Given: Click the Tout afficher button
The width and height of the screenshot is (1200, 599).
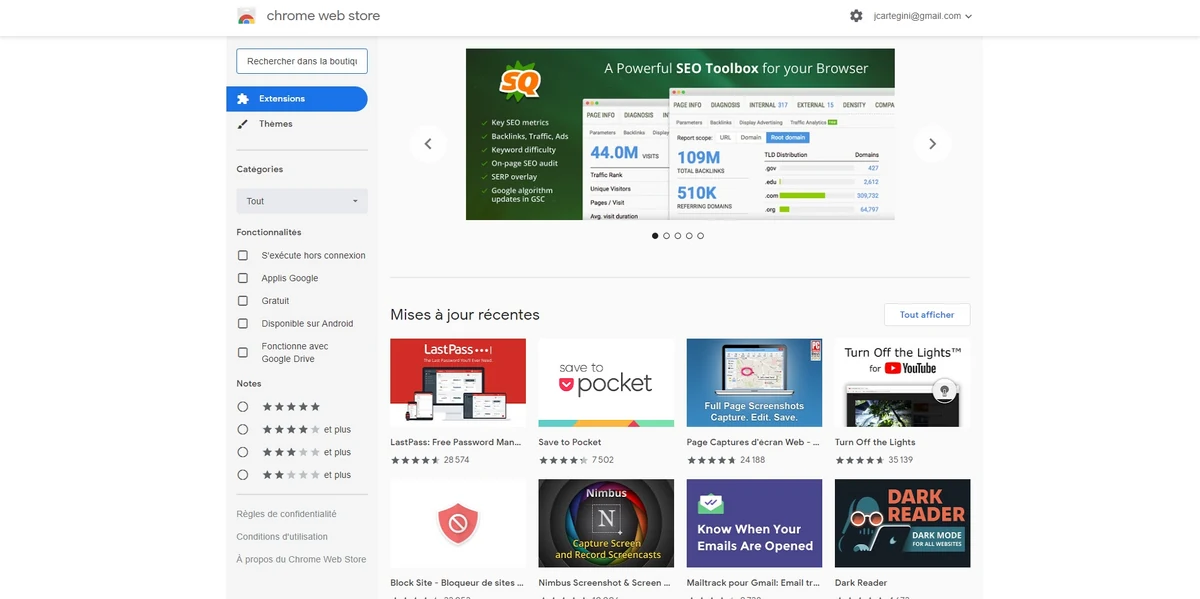Looking at the screenshot, I should click(x=926, y=313).
